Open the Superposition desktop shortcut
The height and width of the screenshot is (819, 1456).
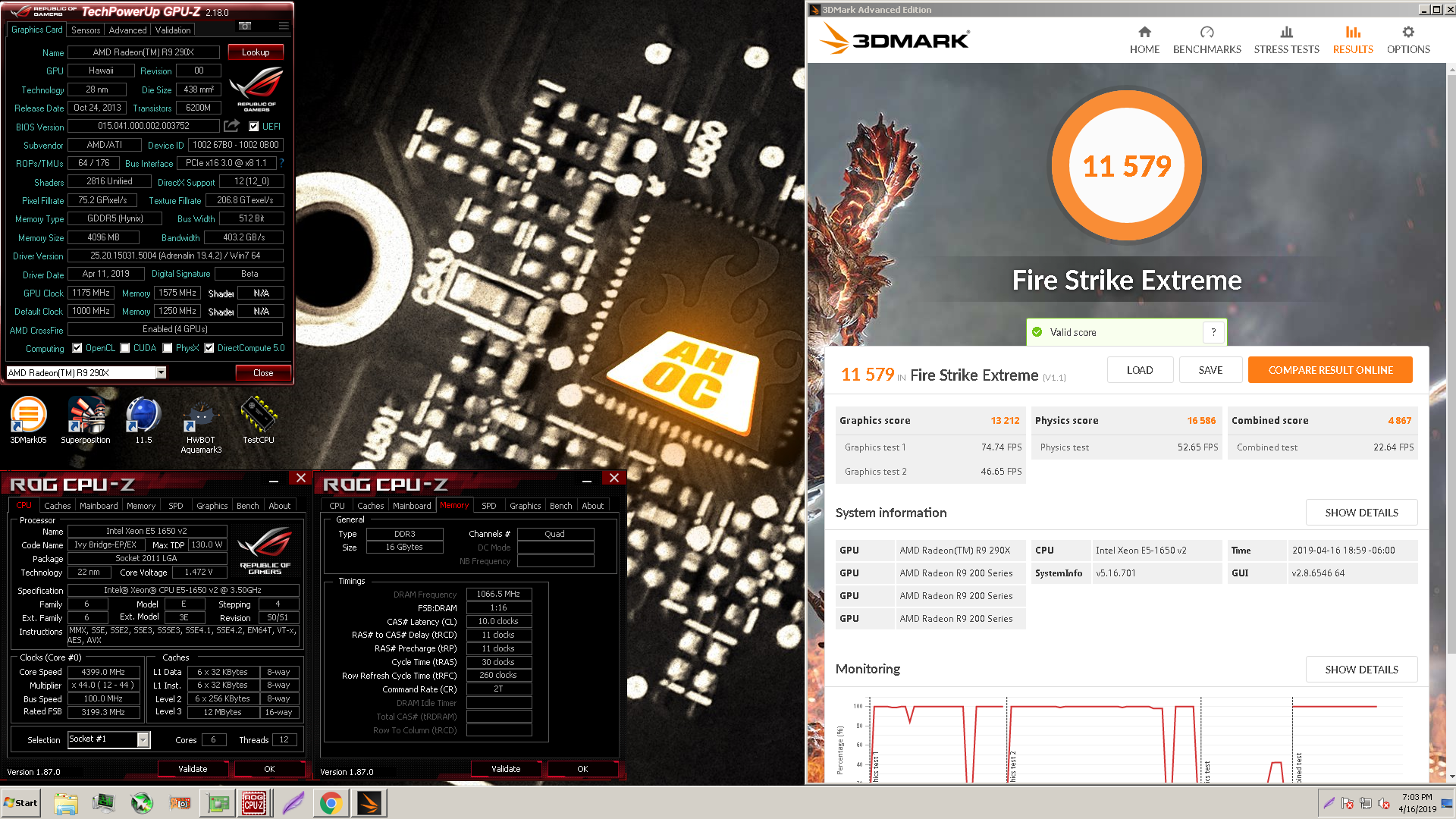[86, 420]
